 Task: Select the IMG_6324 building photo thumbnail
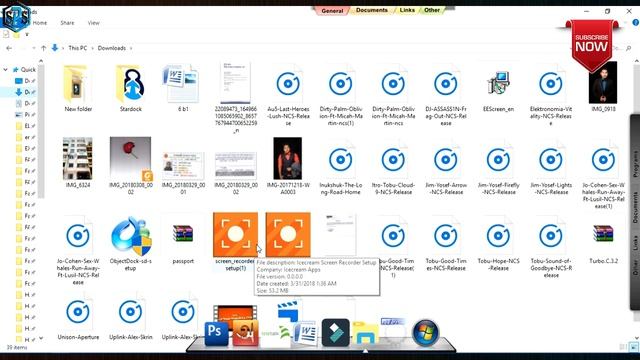coord(78,162)
